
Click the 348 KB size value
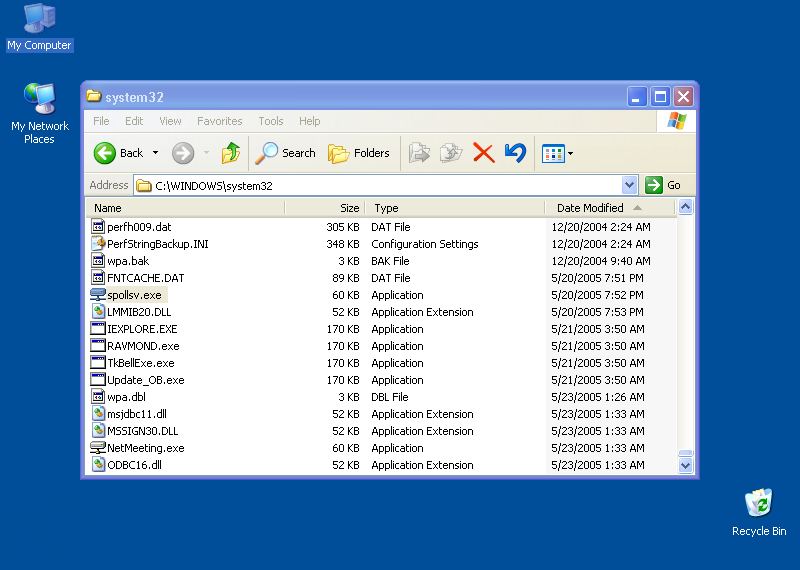coord(343,244)
